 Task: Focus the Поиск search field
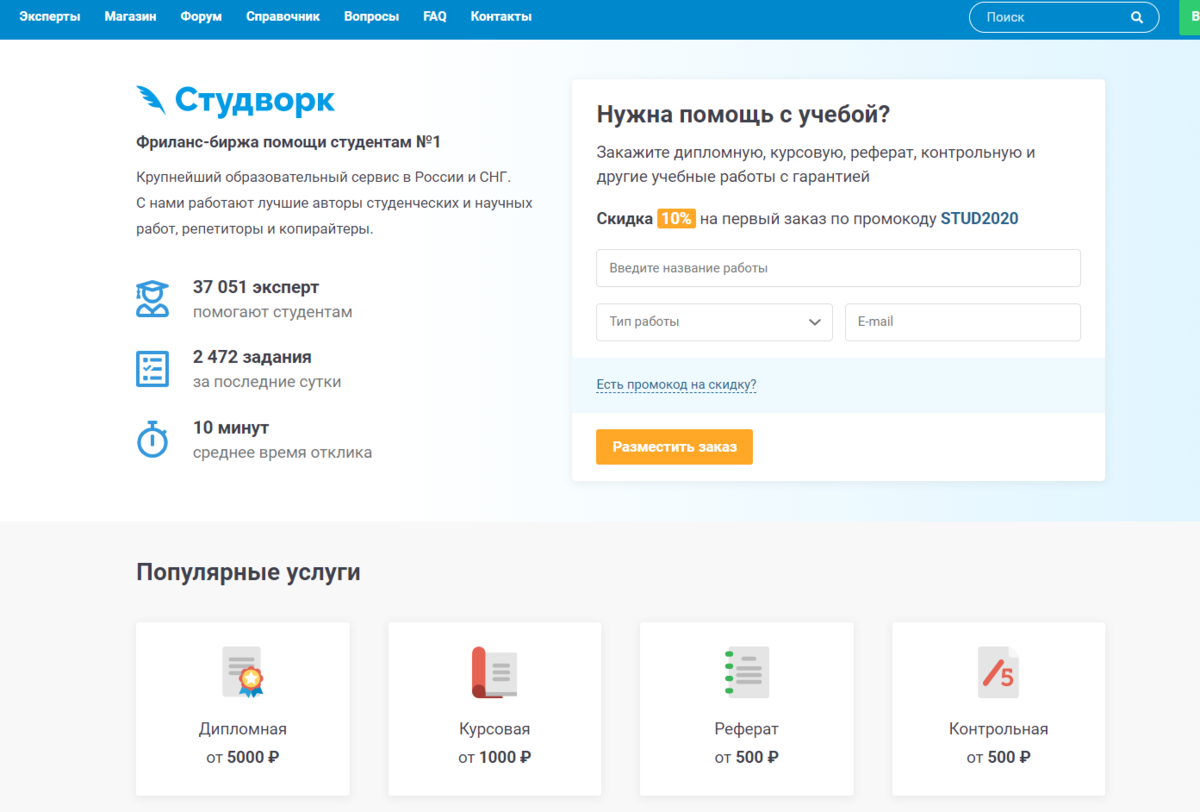tap(1064, 17)
